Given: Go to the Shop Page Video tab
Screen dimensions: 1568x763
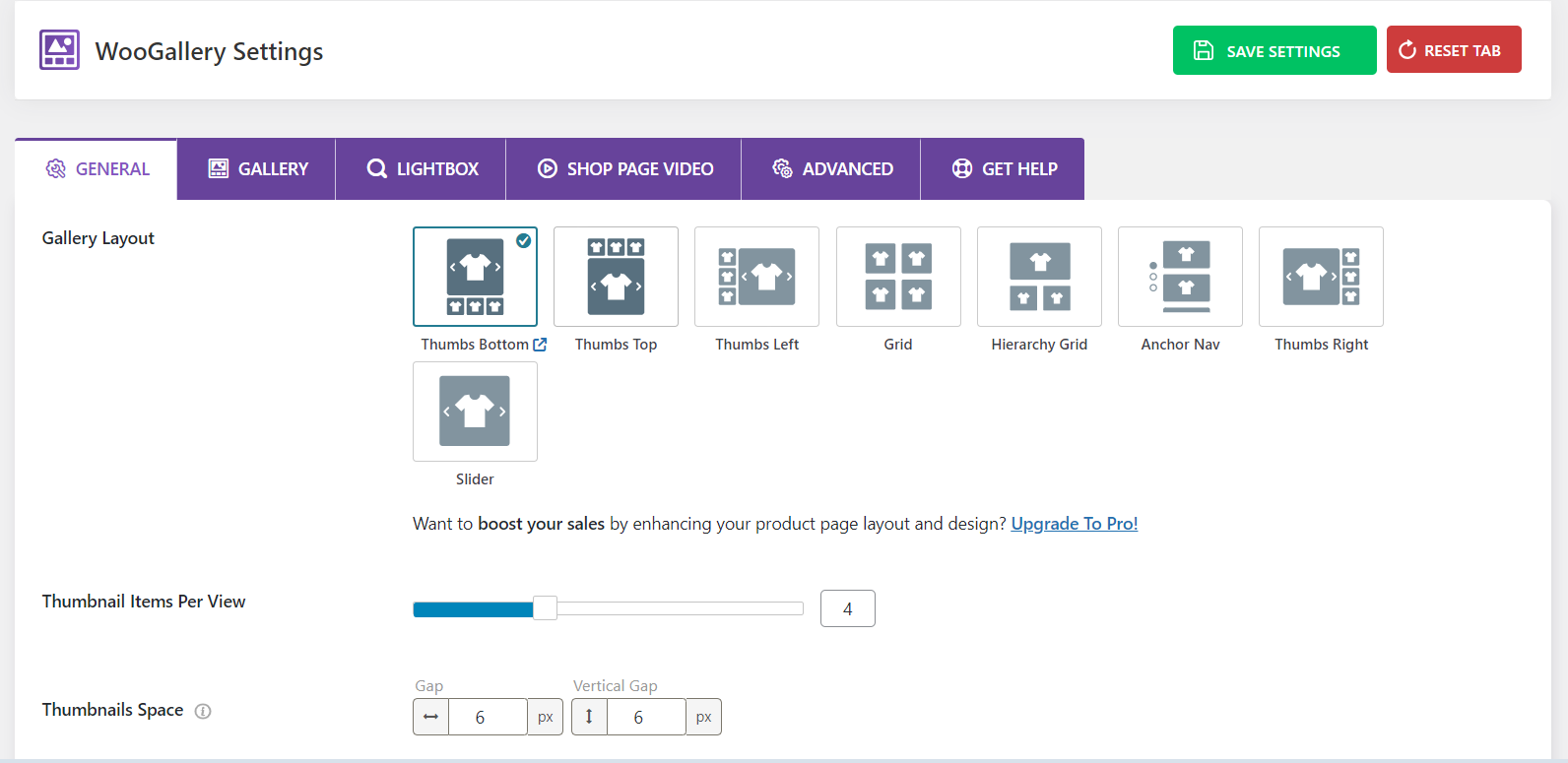Looking at the screenshot, I should (x=624, y=169).
